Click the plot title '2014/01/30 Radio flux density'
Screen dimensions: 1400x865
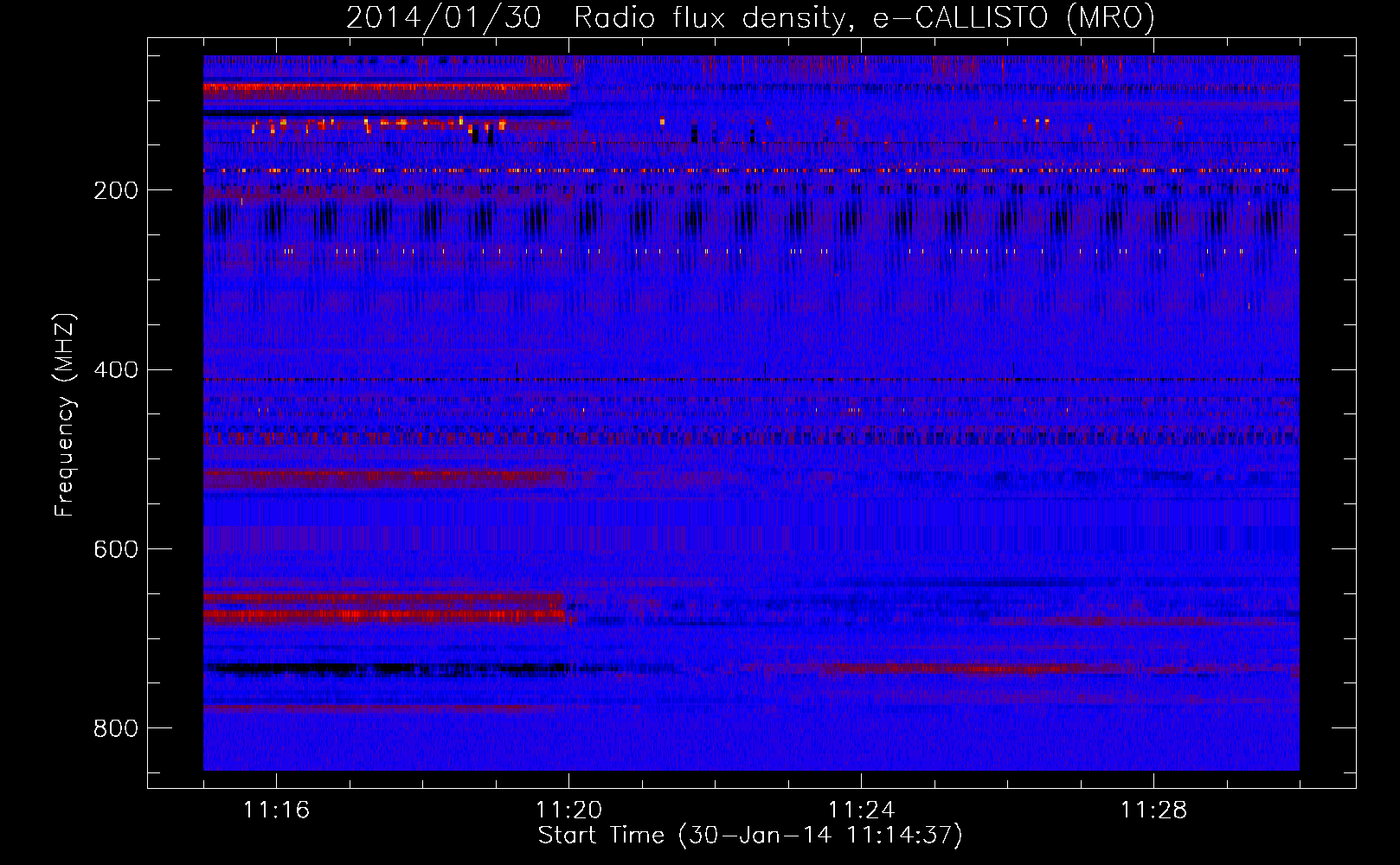coord(750,17)
